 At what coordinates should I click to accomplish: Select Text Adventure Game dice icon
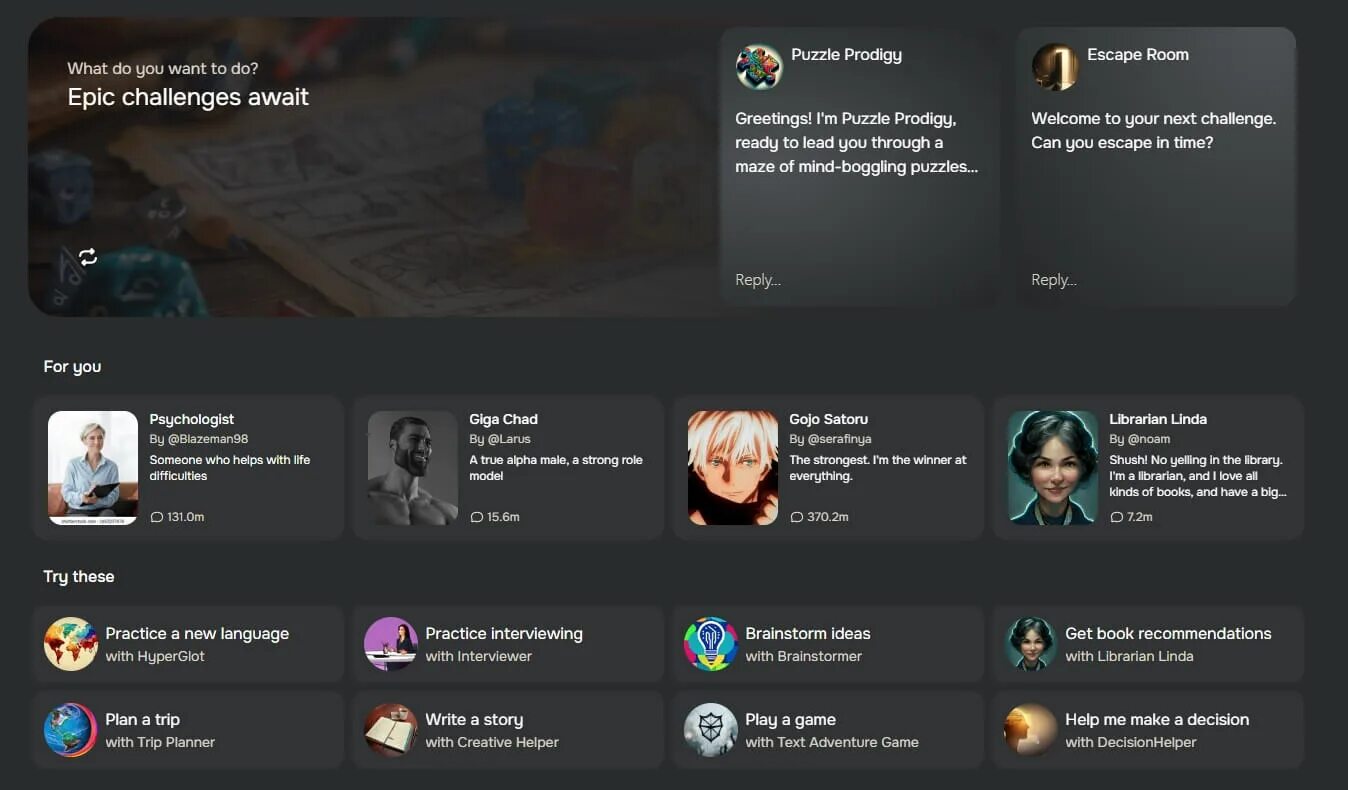[x=711, y=730]
